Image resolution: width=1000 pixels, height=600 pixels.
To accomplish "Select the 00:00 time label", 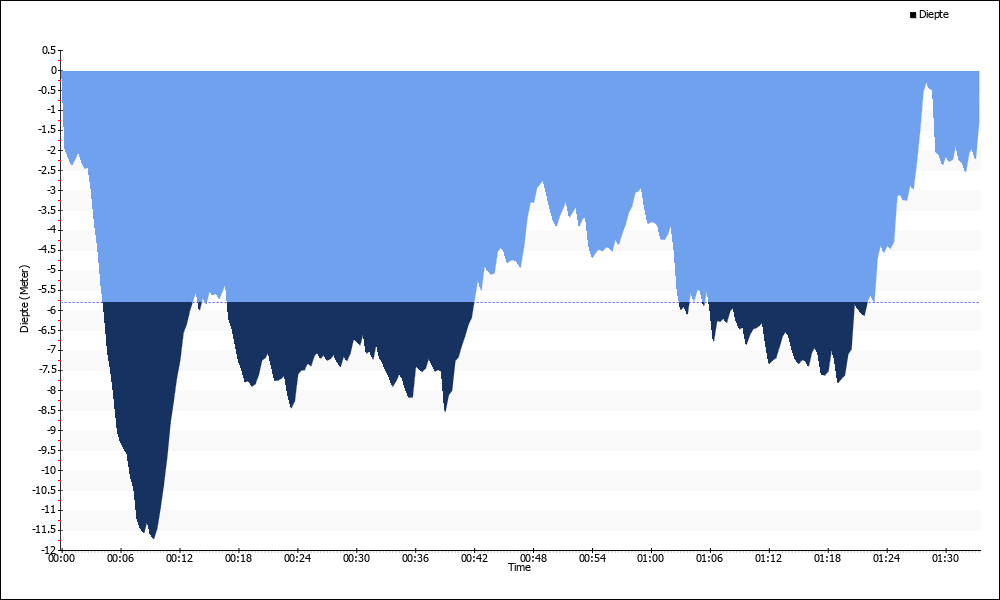I will 62,558.
